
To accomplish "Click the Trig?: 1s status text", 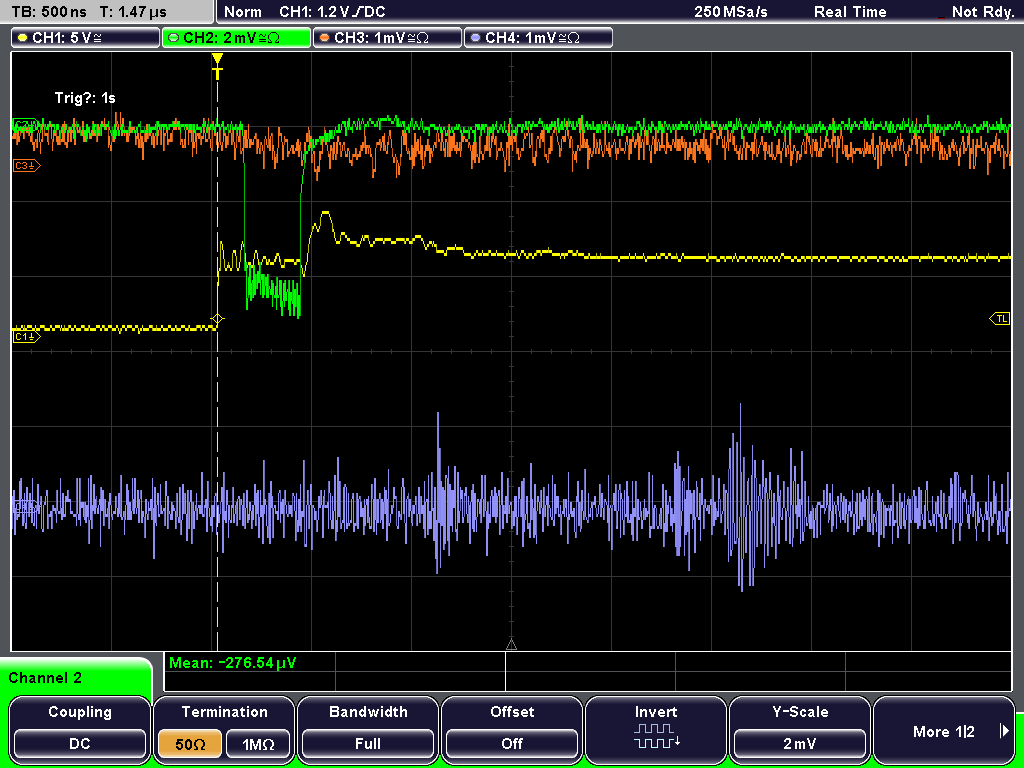I will click(x=86, y=98).
